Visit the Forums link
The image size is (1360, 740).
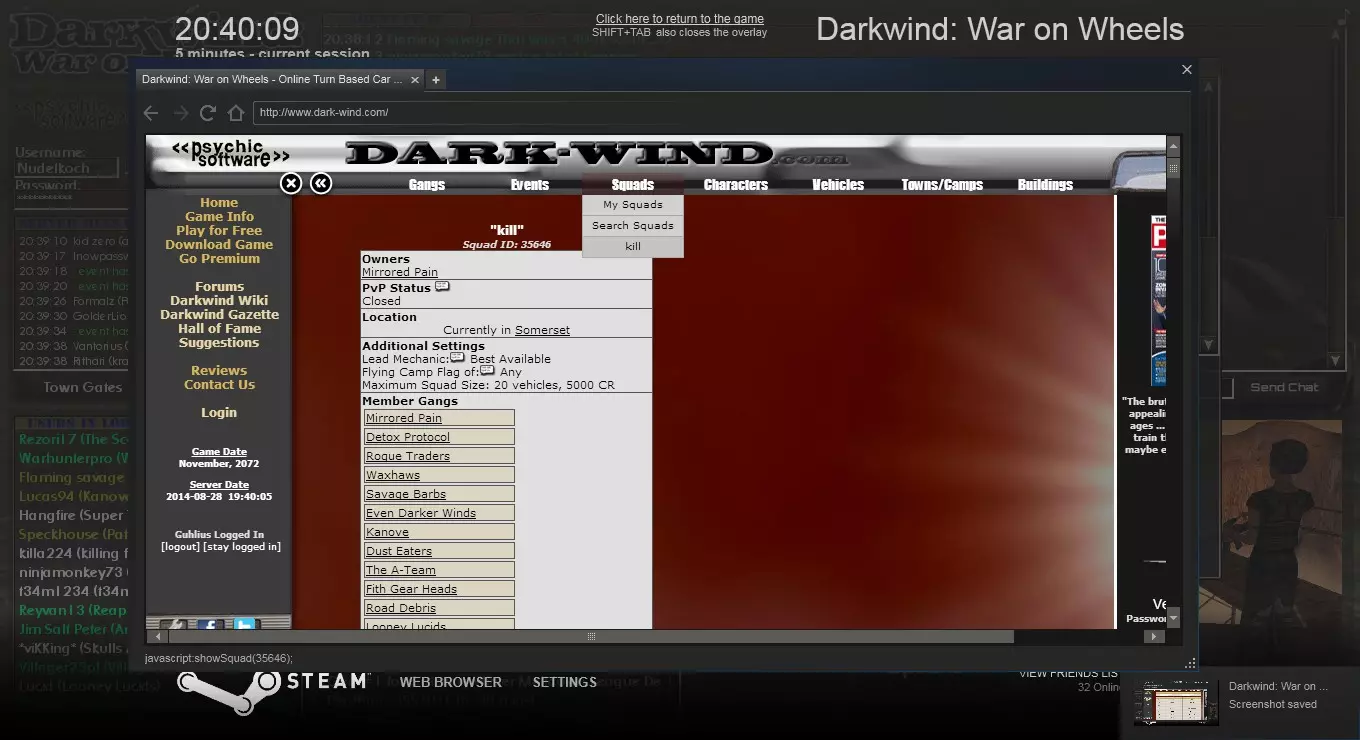219,287
